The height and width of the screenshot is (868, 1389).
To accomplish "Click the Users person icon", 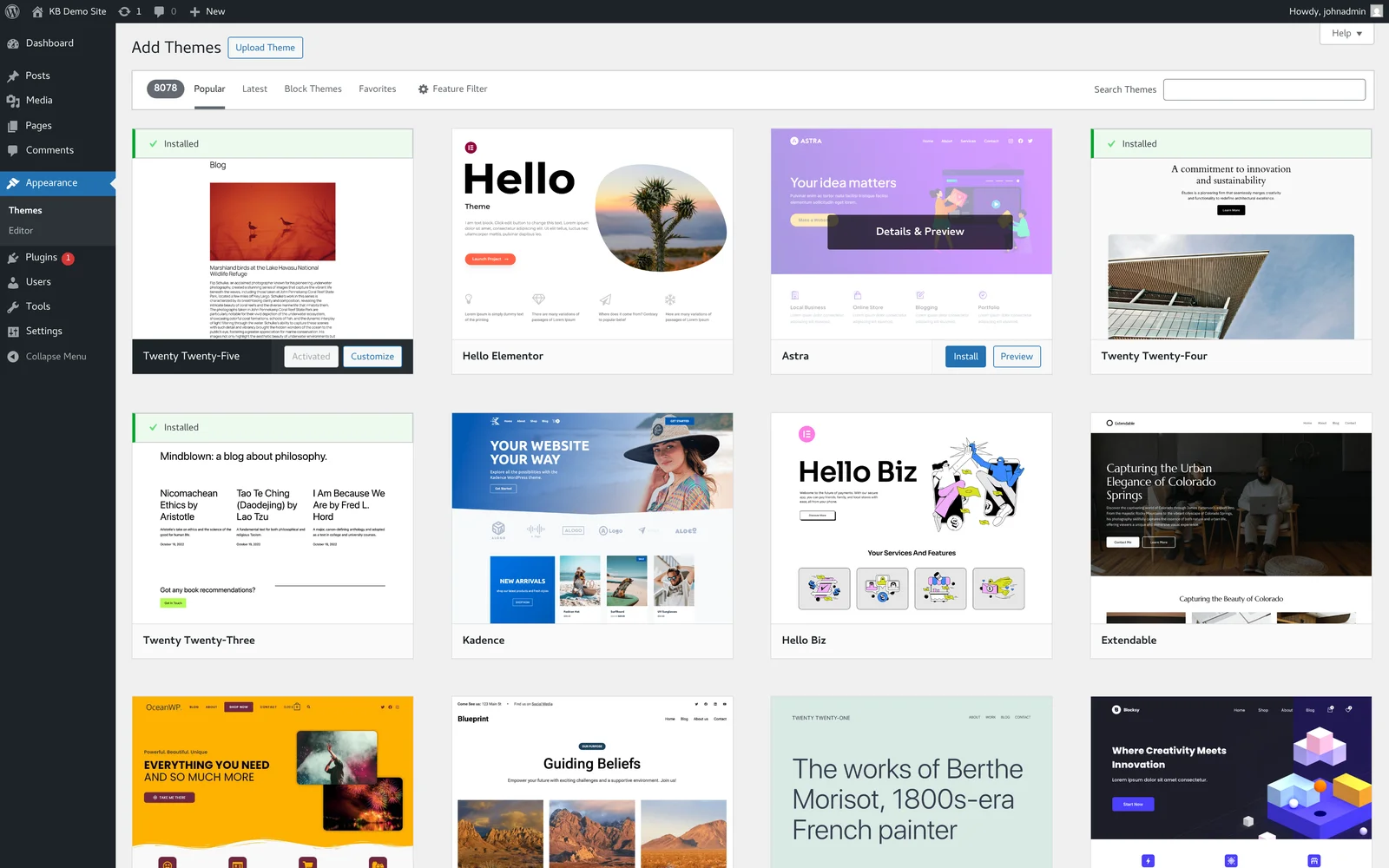I will pos(13,282).
